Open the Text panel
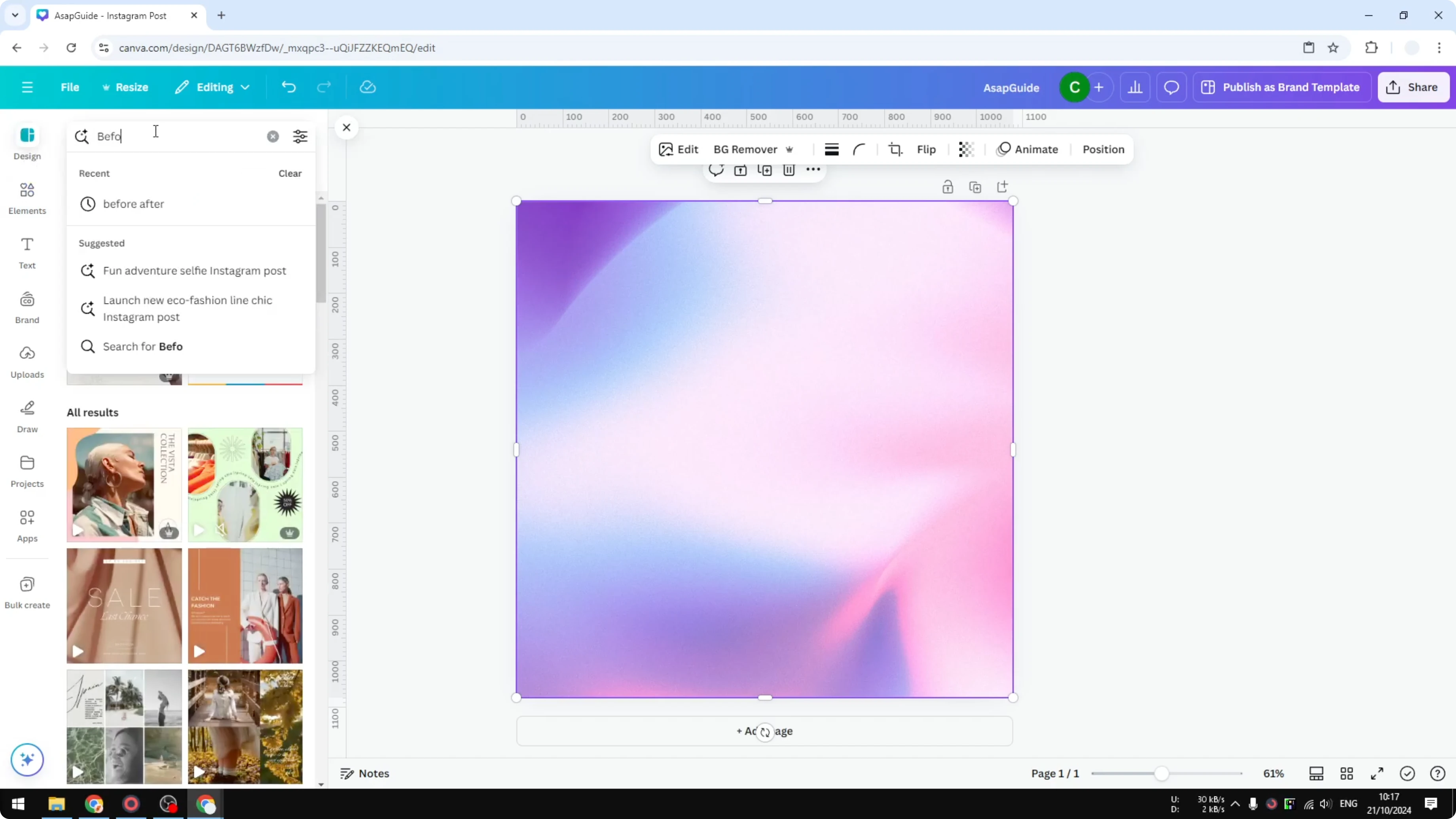 (x=27, y=253)
